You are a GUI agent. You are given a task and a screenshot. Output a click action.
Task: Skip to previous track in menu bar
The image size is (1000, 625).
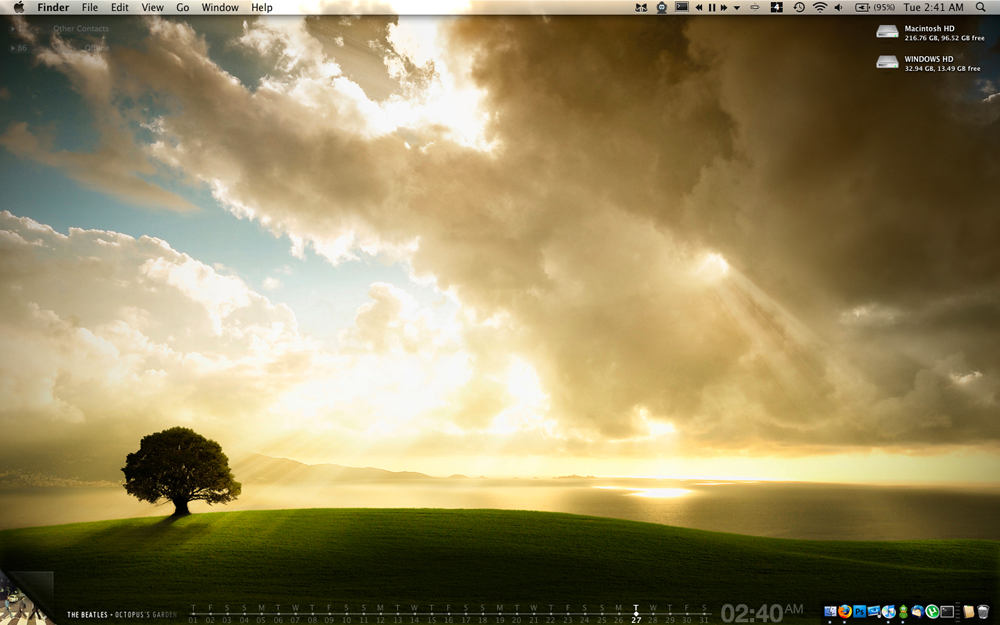pos(699,8)
